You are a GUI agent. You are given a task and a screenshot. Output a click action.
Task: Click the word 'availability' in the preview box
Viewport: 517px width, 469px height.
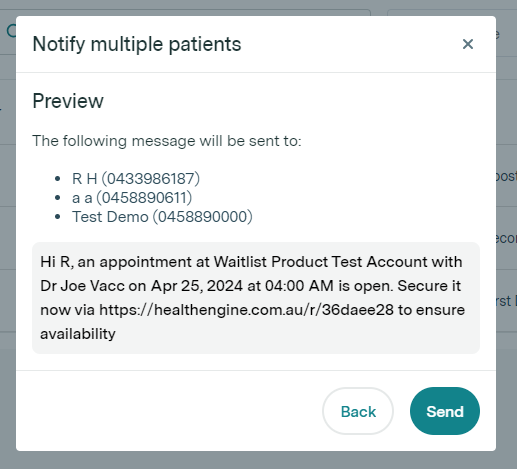tap(78, 334)
